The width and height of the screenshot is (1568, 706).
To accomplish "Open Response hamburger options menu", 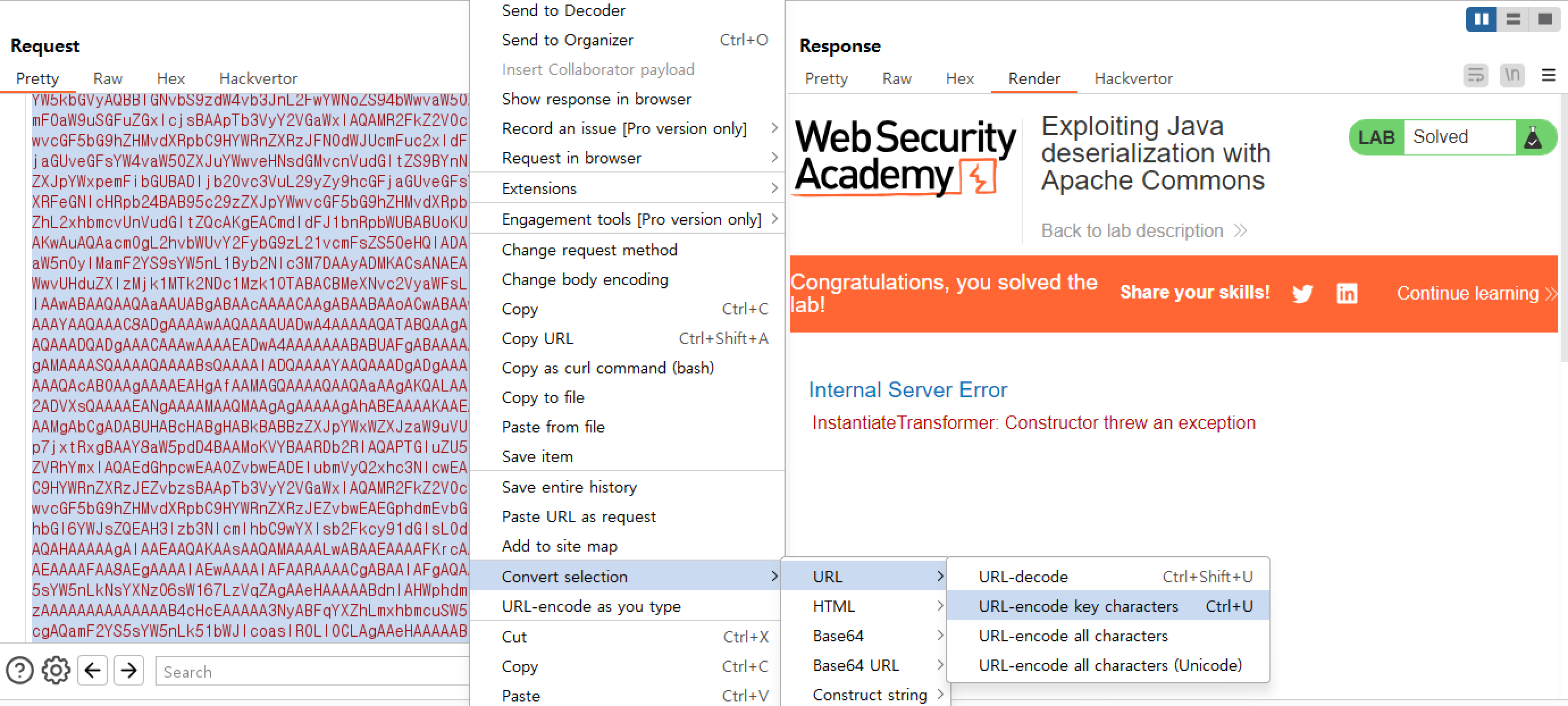I will click(1549, 75).
